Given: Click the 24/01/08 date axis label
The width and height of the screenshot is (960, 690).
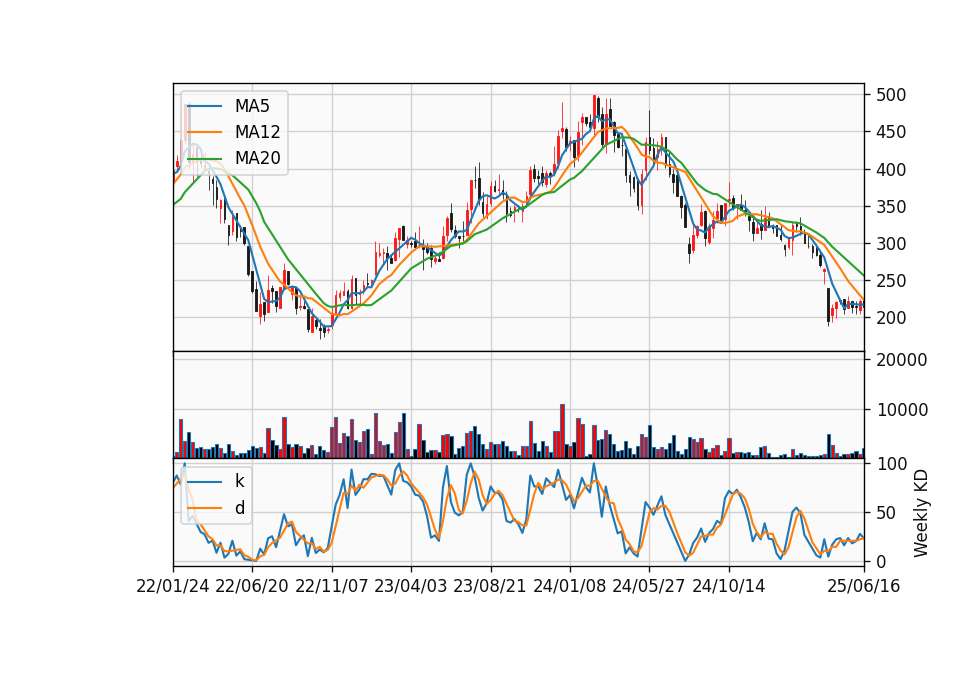Looking at the screenshot, I should pyautogui.click(x=569, y=586).
